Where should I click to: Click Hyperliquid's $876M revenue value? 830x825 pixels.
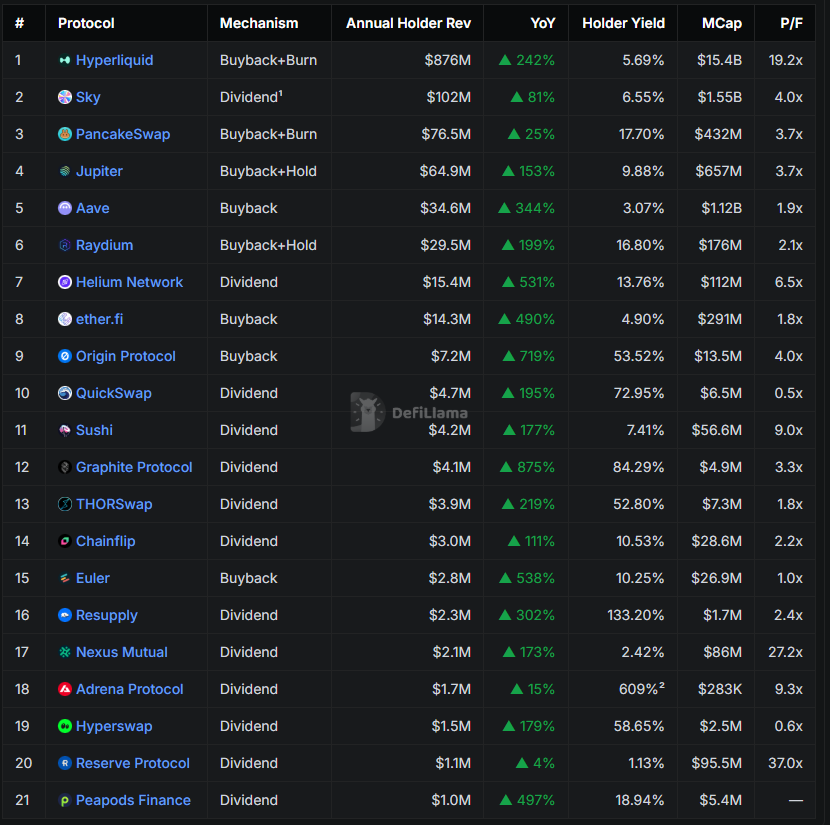point(448,60)
